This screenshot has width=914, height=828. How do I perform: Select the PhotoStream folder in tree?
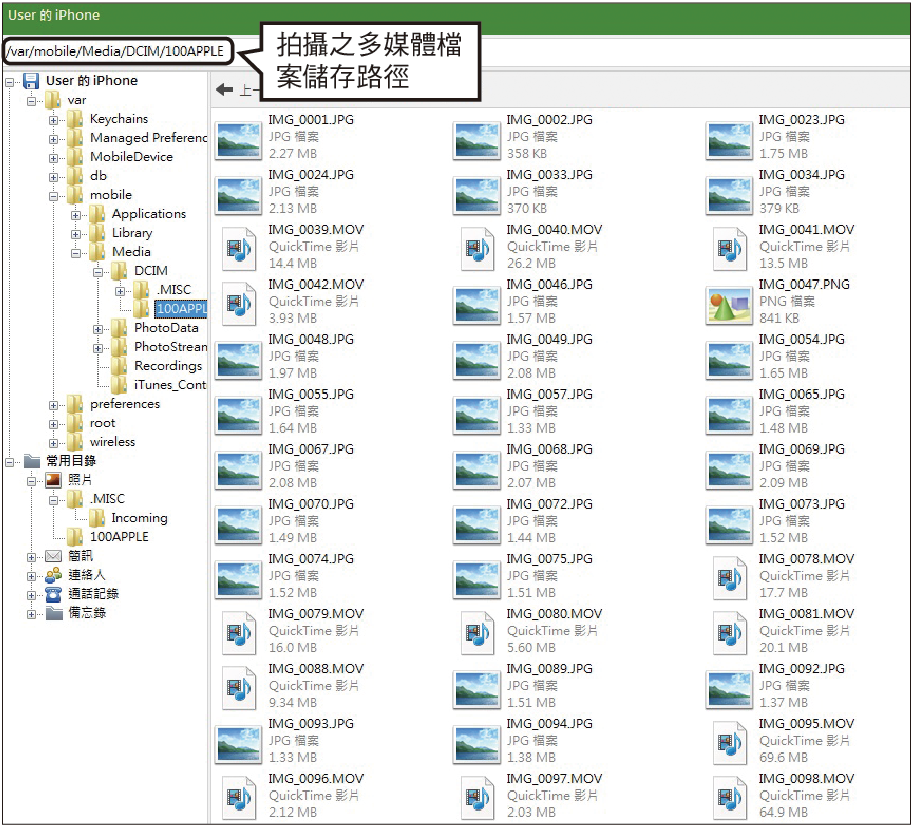click(170, 346)
